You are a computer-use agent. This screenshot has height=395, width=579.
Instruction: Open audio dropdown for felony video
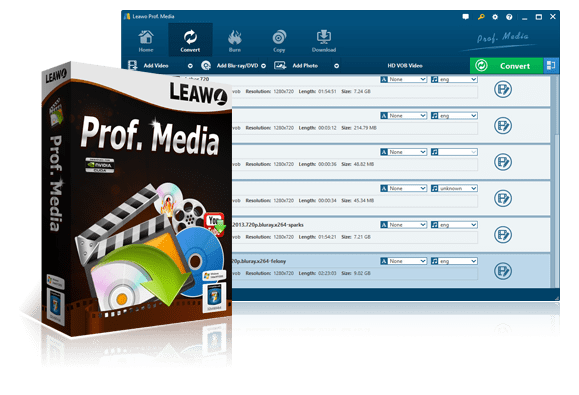click(454, 261)
